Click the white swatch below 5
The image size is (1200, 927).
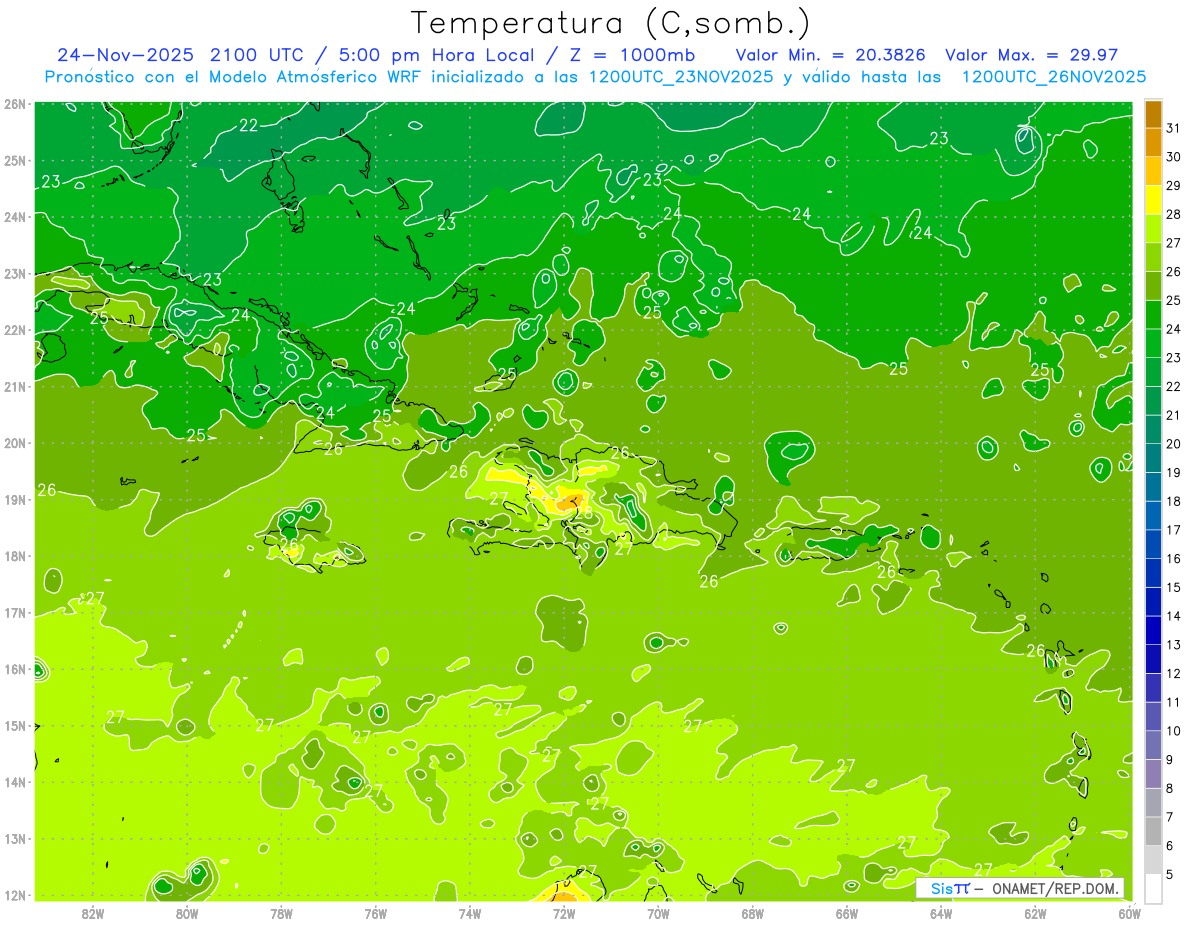(x=1153, y=889)
